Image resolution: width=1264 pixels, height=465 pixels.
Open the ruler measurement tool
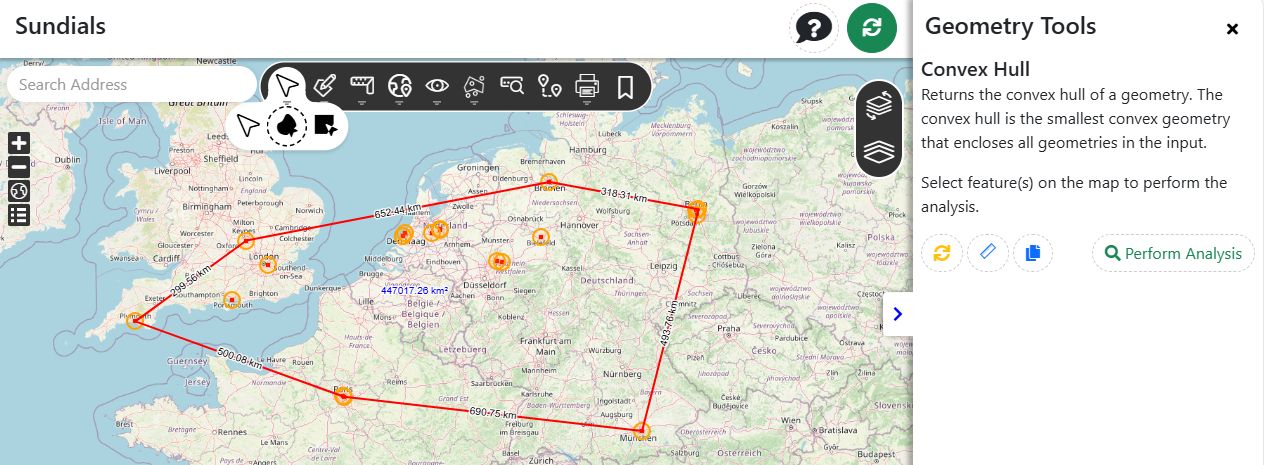pyautogui.click(x=362, y=86)
